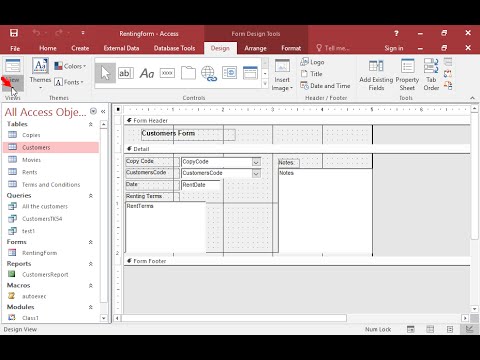The image size is (480, 360).
Task: Collapse the Queries group
Action: 90,196
